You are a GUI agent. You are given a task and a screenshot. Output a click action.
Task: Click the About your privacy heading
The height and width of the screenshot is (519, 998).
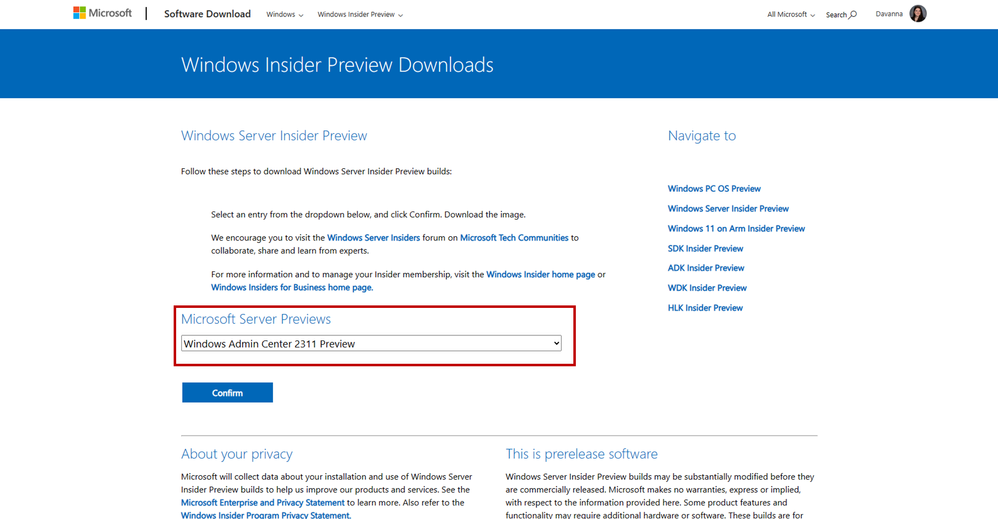237,454
